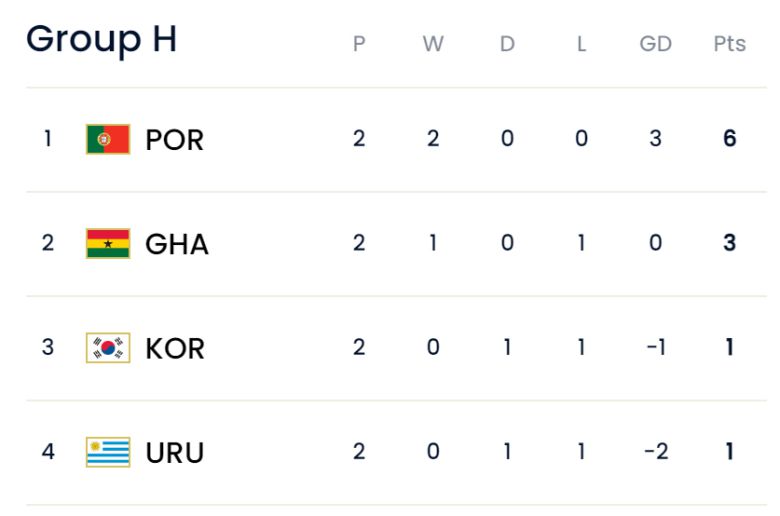Click the L column header
780x516 pixels.
(x=581, y=45)
